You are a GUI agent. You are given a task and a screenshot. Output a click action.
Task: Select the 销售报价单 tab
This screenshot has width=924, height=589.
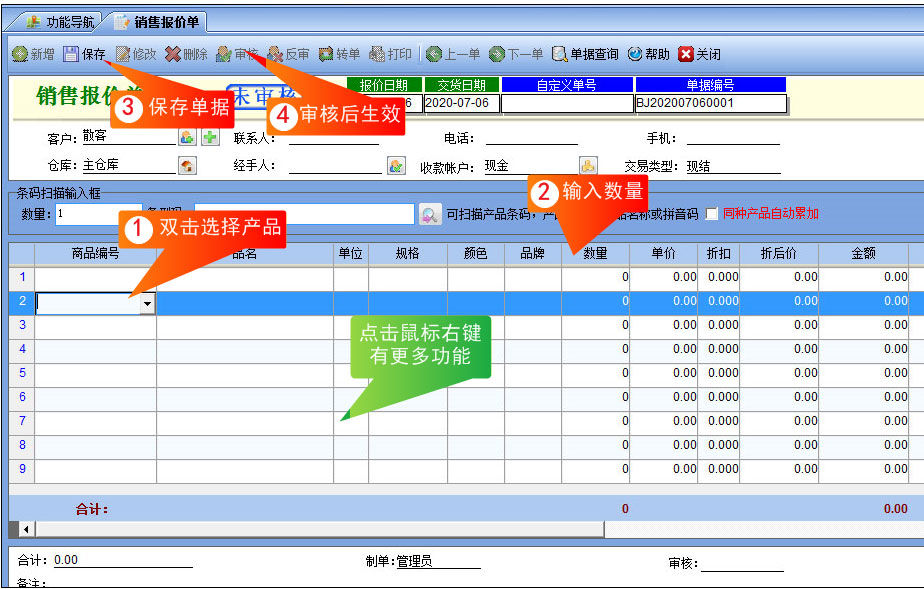[158, 22]
